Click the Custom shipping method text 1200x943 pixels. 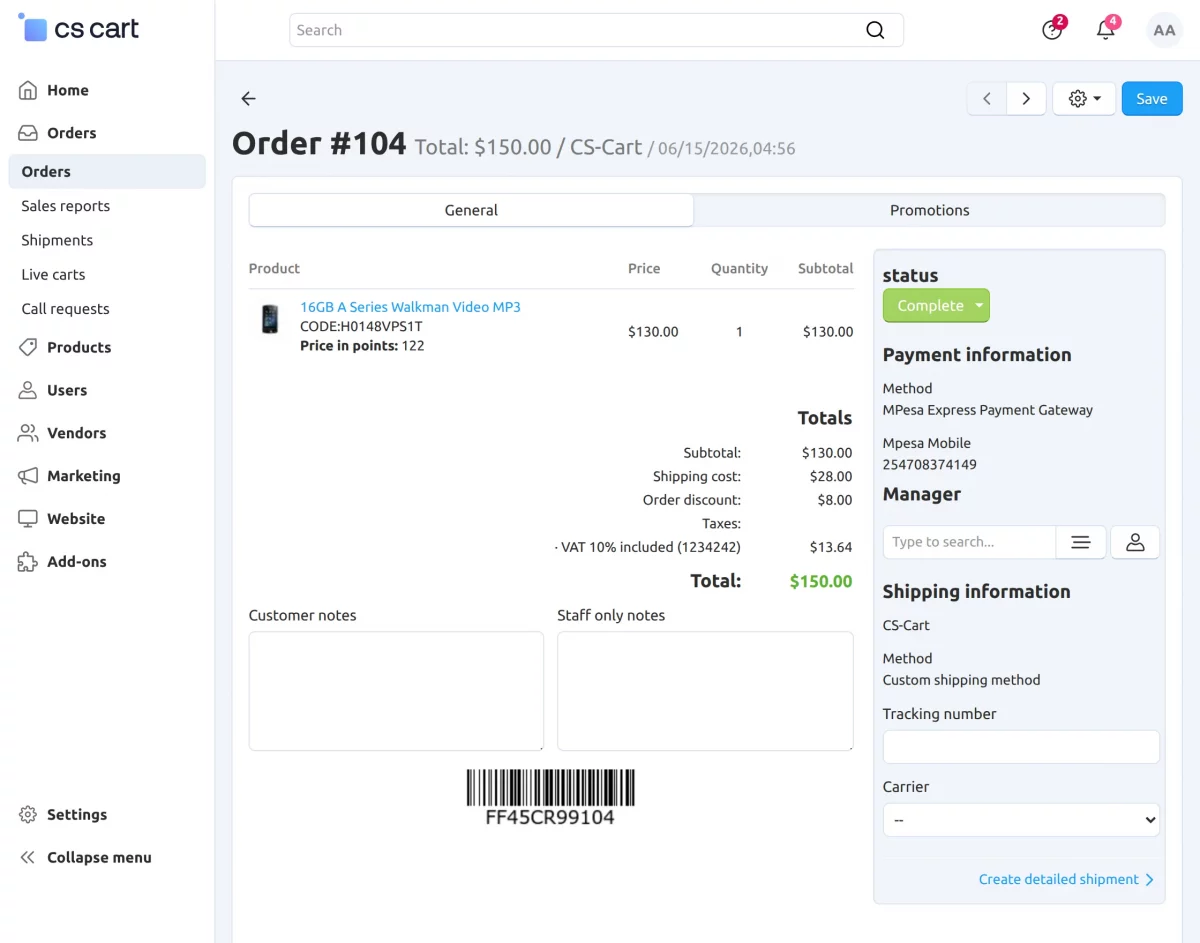[962, 680]
